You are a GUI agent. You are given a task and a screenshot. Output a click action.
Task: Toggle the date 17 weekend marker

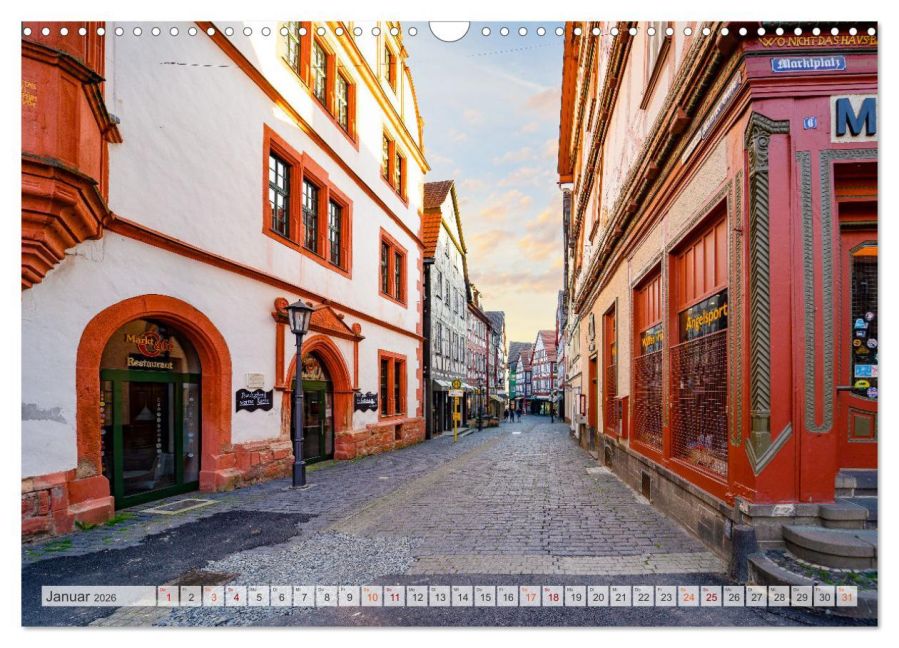529,597
